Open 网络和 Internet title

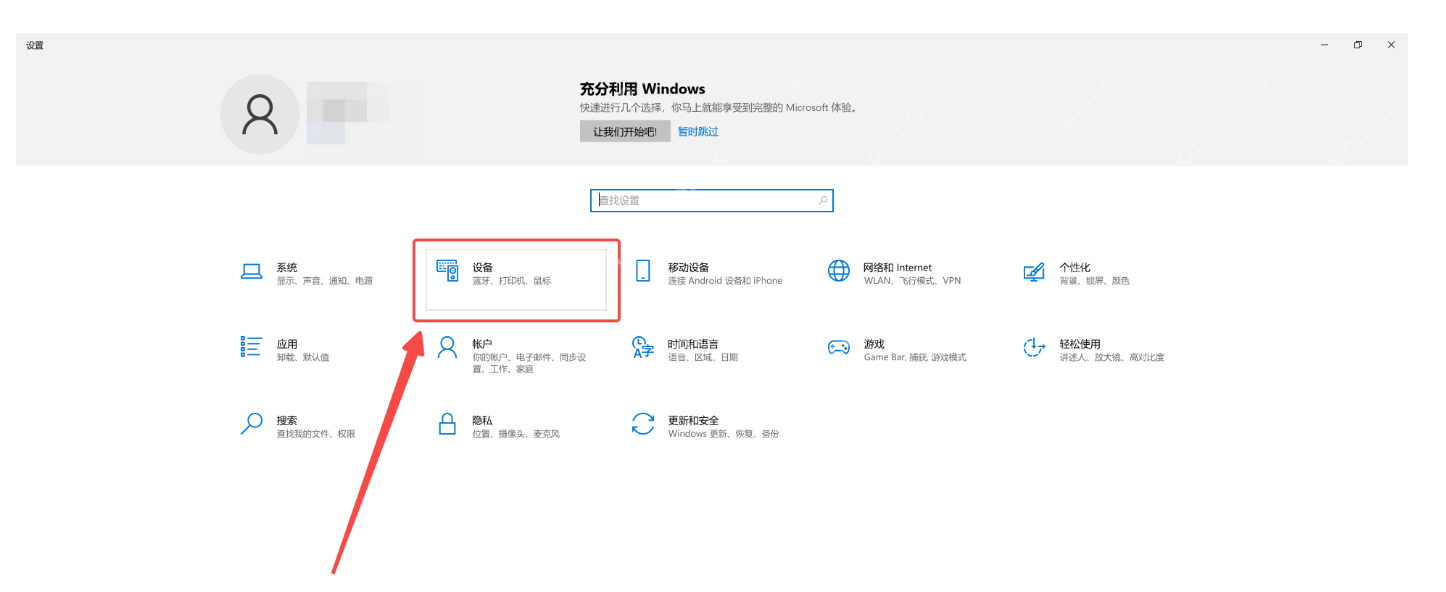[898, 267]
